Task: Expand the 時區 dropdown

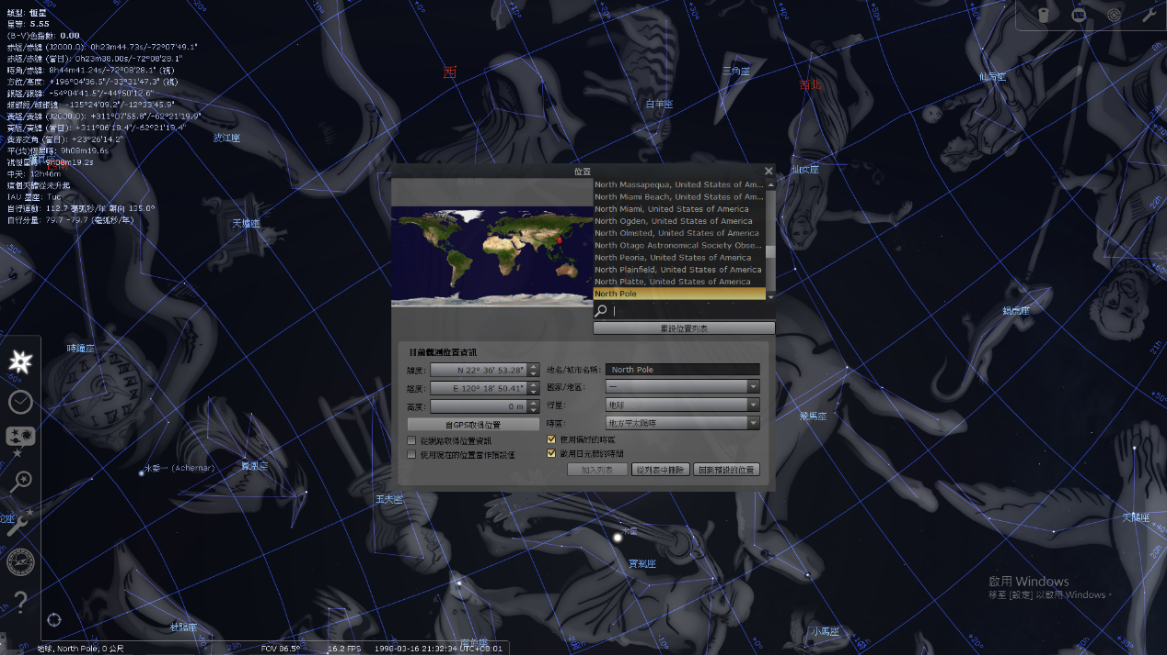Action: (x=683, y=423)
